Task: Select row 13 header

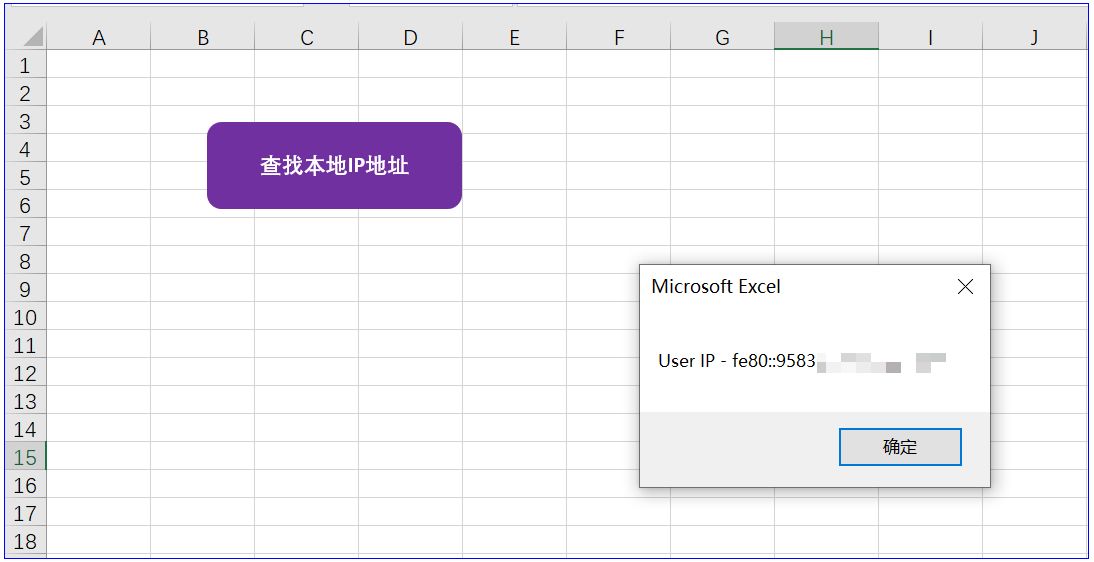Action: (x=26, y=400)
